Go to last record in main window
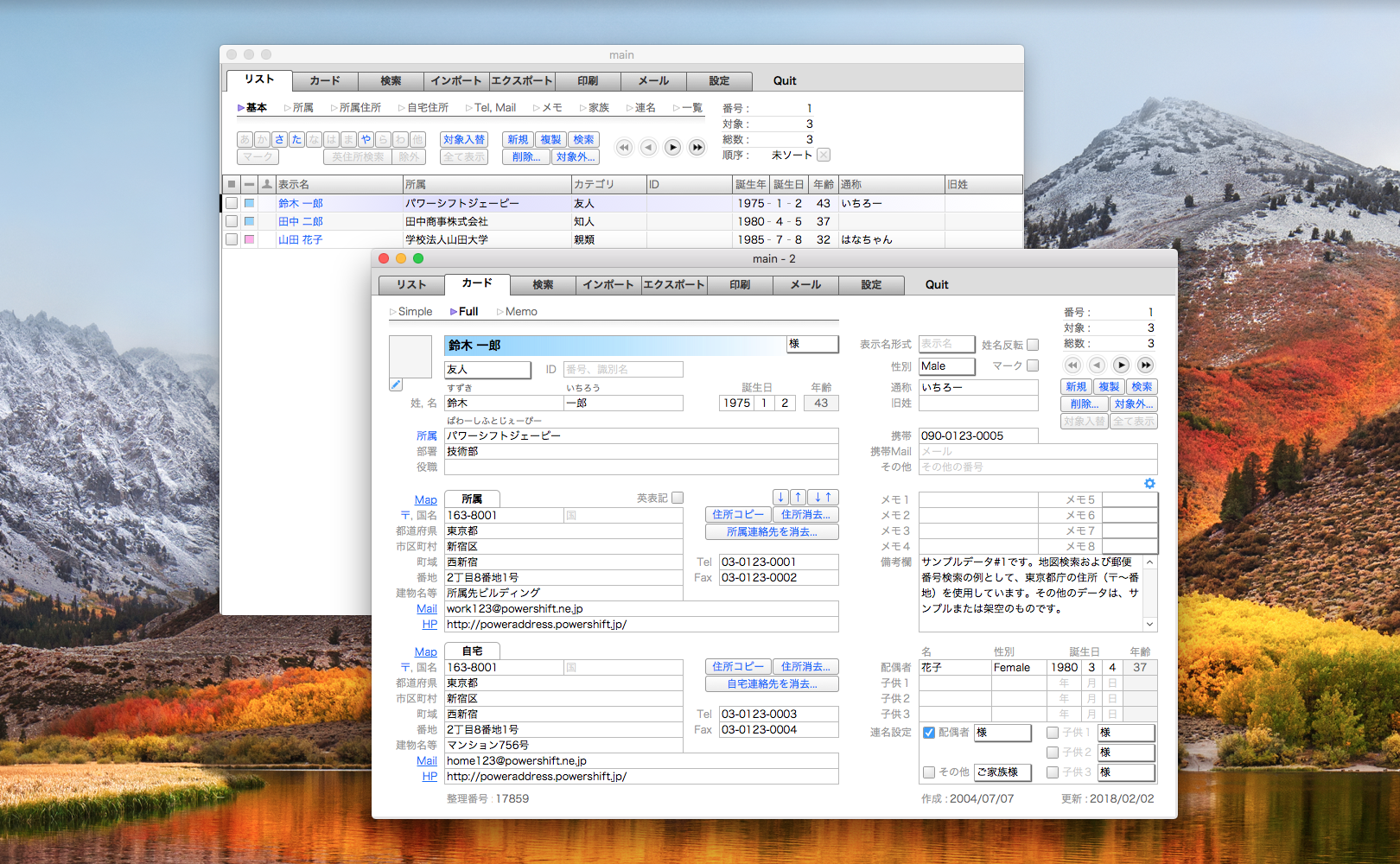 [x=697, y=148]
